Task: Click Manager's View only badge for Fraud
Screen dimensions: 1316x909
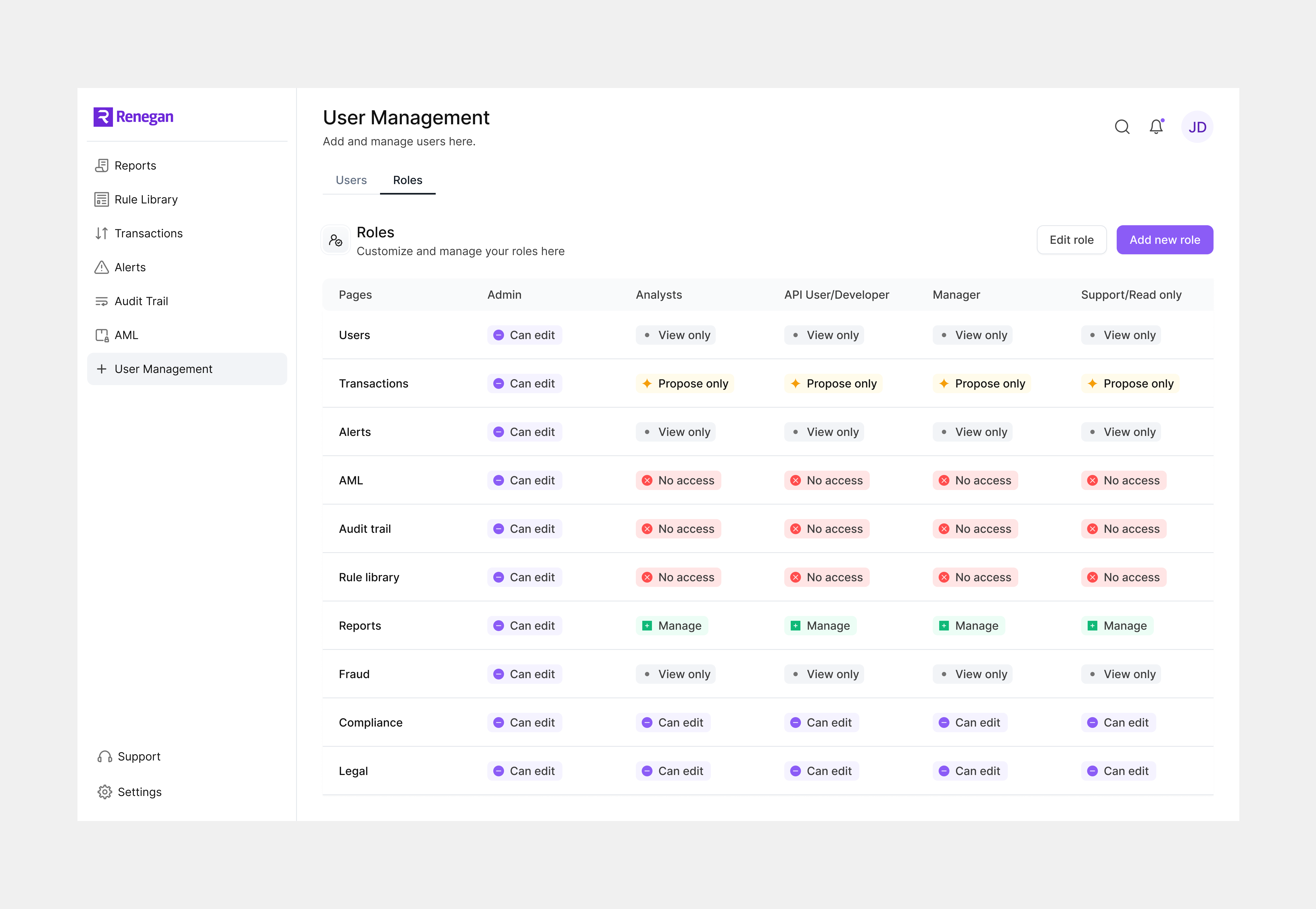Action: coord(972,674)
